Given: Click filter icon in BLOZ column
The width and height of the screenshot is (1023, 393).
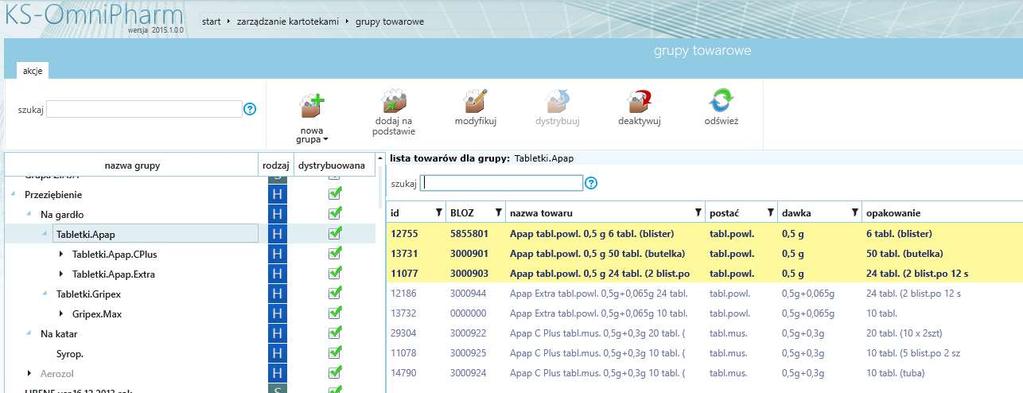Looking at the screenshot, I should click(x=498, y=212).
